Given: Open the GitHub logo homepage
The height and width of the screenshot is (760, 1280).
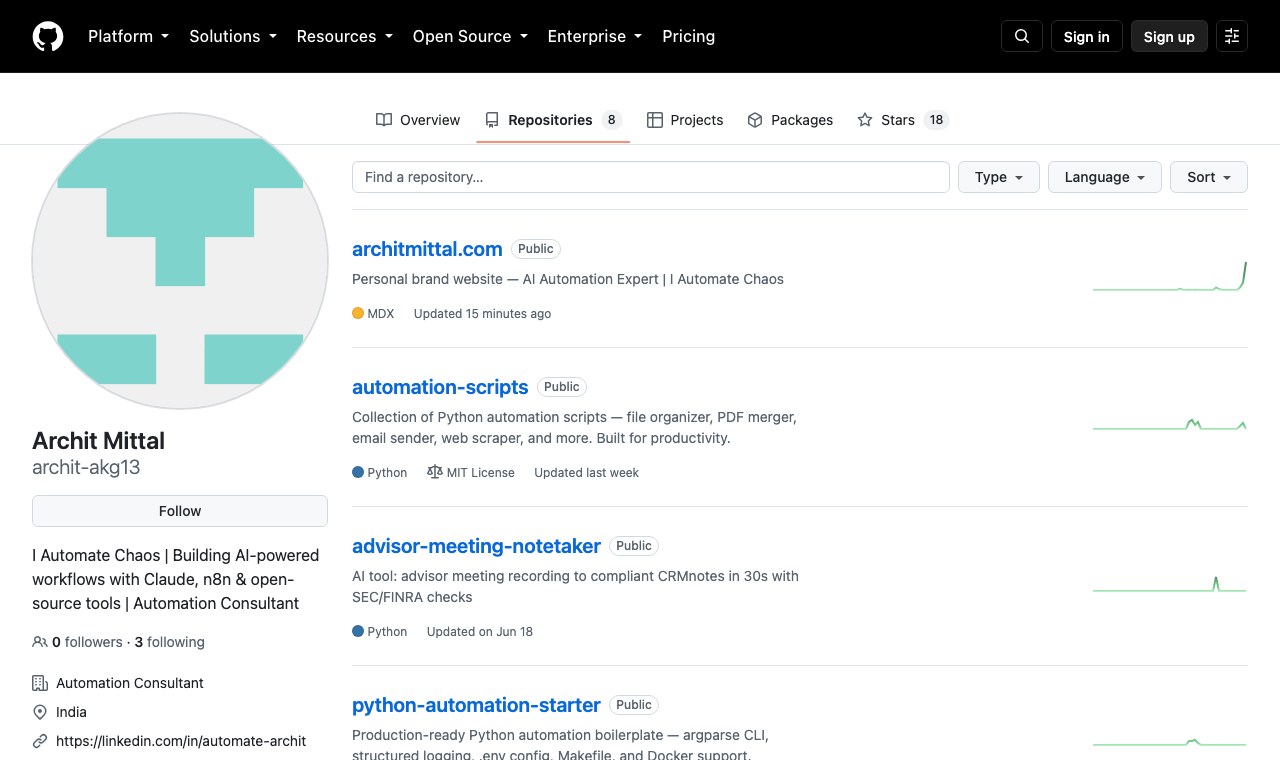Looking at the screenshot, I should pos(48,36).
